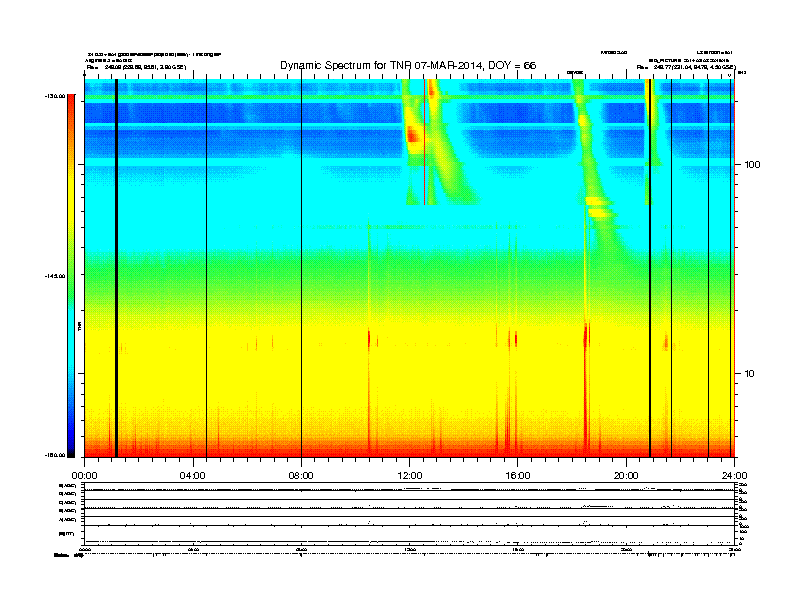Click the thick black vertical marker before 21:00
Viewport: 792px width, 612px height.
click(x=650, y=268)
